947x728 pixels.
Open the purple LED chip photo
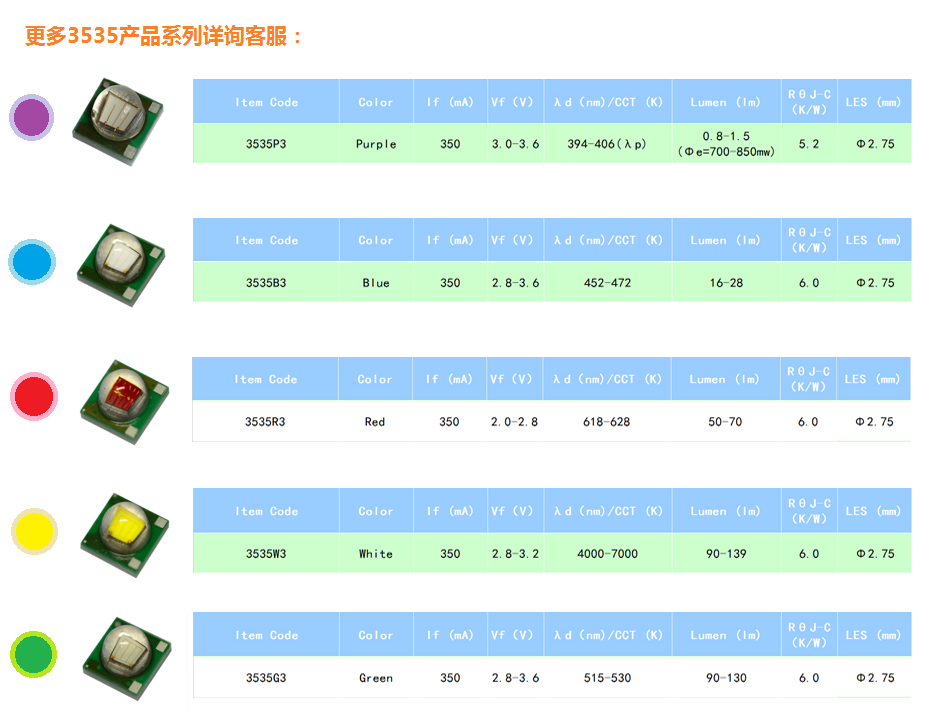coord(118,121)
